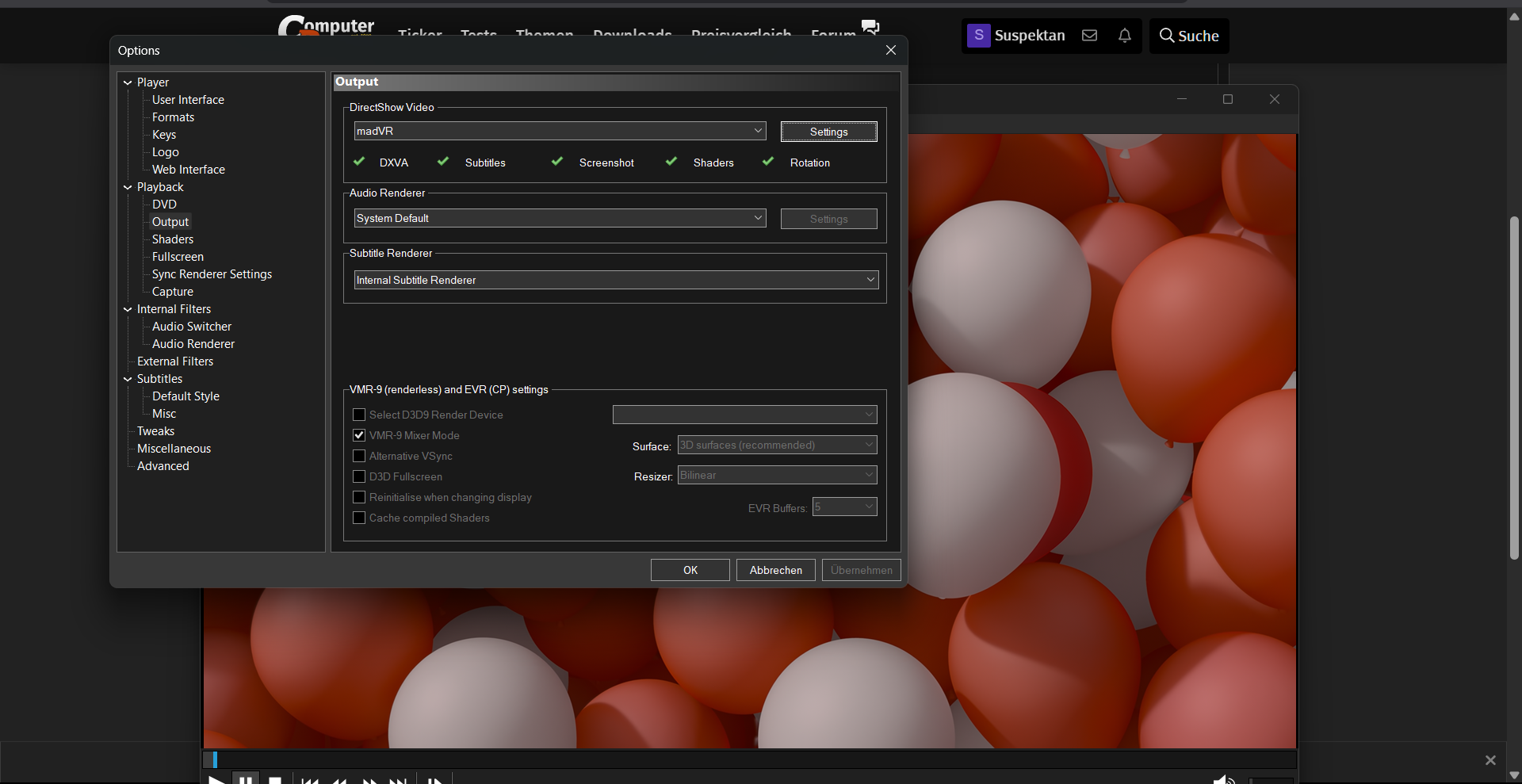Image resolution: width=1522 pixels, height=784 pixels.
Task: Select Misc under Subtitles
Action: (x=164, y=414)
